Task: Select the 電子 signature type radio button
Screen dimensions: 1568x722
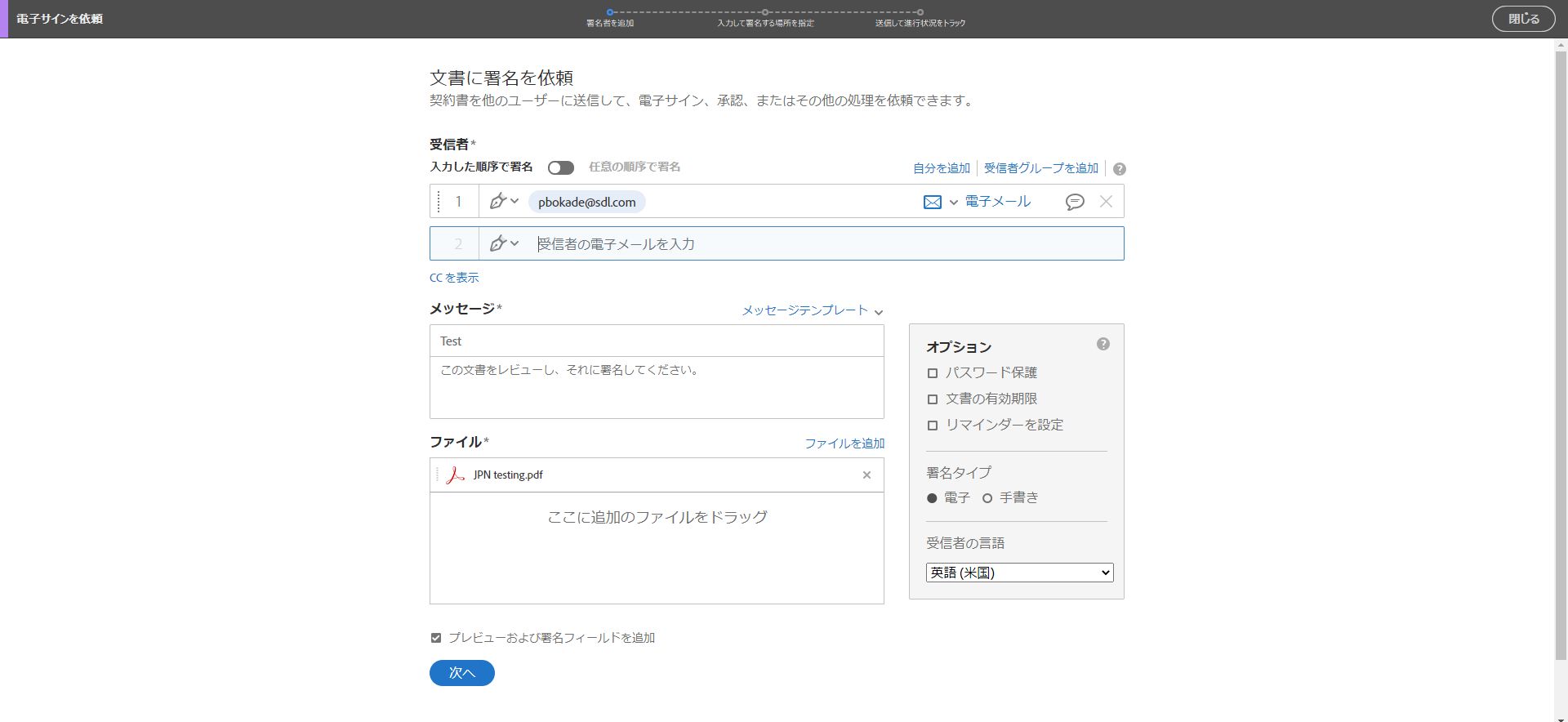Action: coord(932,498)
